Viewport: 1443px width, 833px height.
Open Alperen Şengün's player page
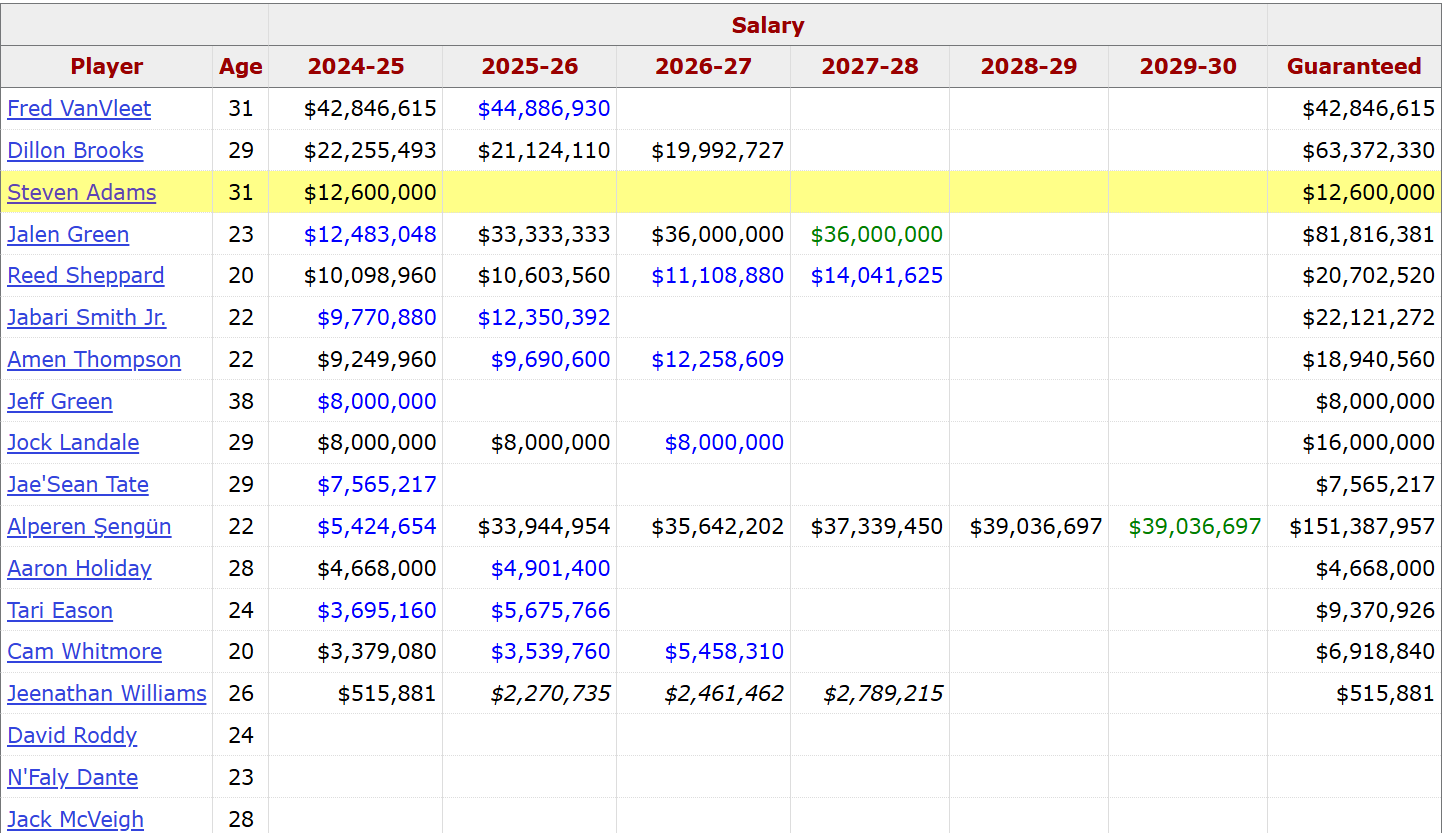89,526
